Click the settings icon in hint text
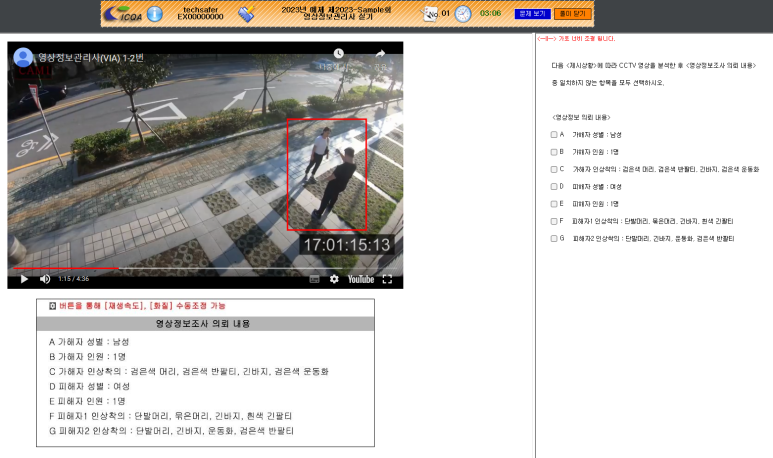Image resolution: width=773 pixels, height=458 pixels. point(53,306)
